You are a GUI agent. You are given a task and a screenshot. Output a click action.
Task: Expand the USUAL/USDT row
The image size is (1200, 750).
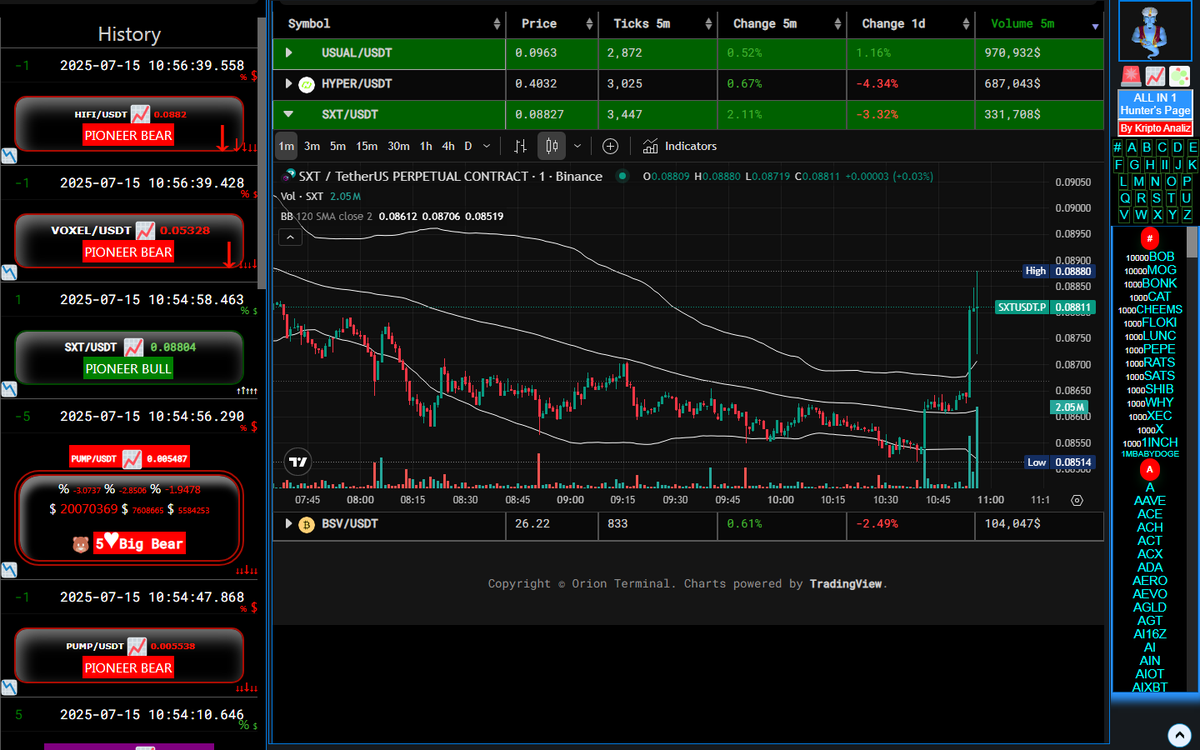pyautogui.click(x=289, y=52)
